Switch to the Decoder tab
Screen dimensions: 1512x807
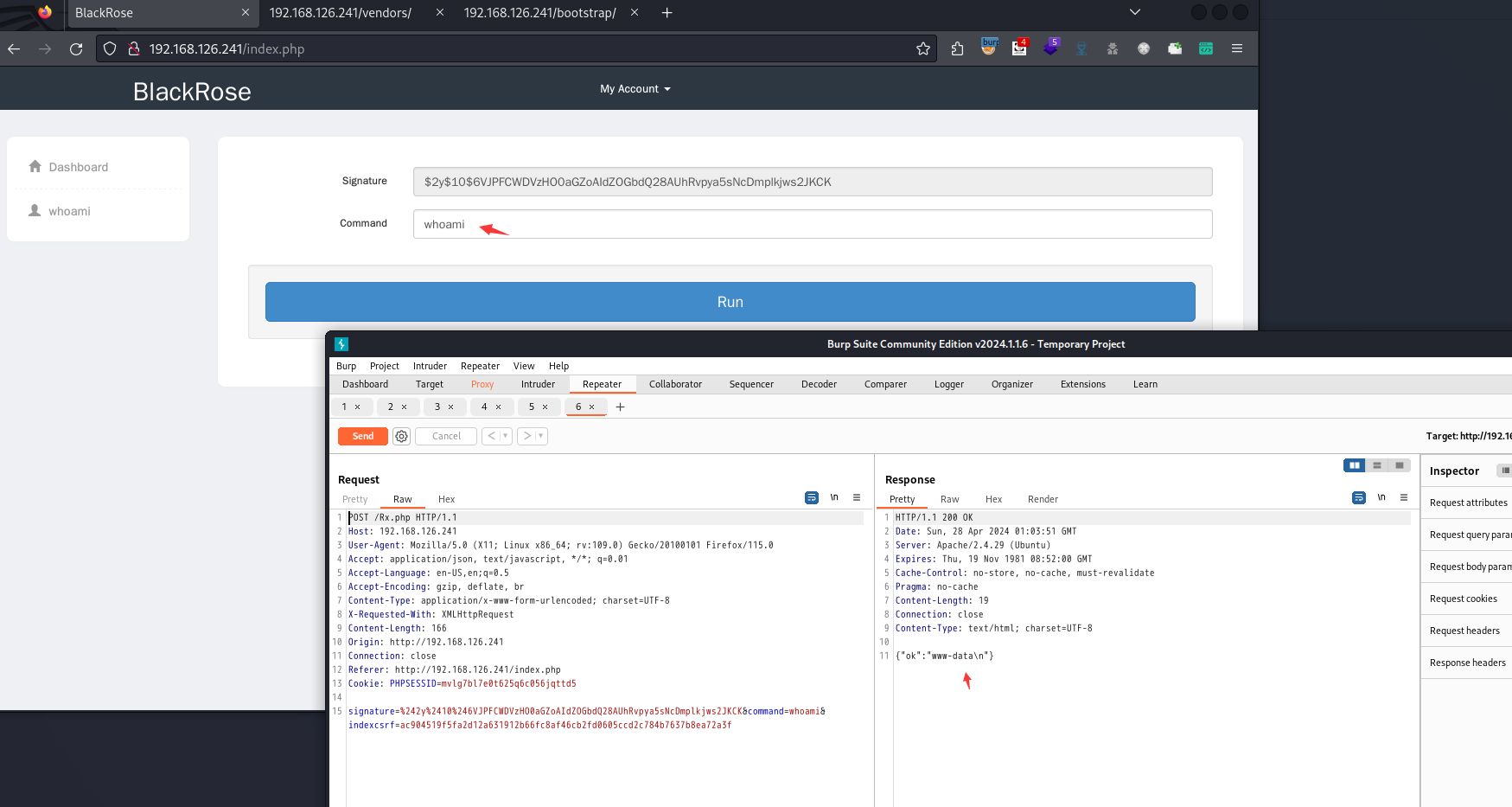819,384
